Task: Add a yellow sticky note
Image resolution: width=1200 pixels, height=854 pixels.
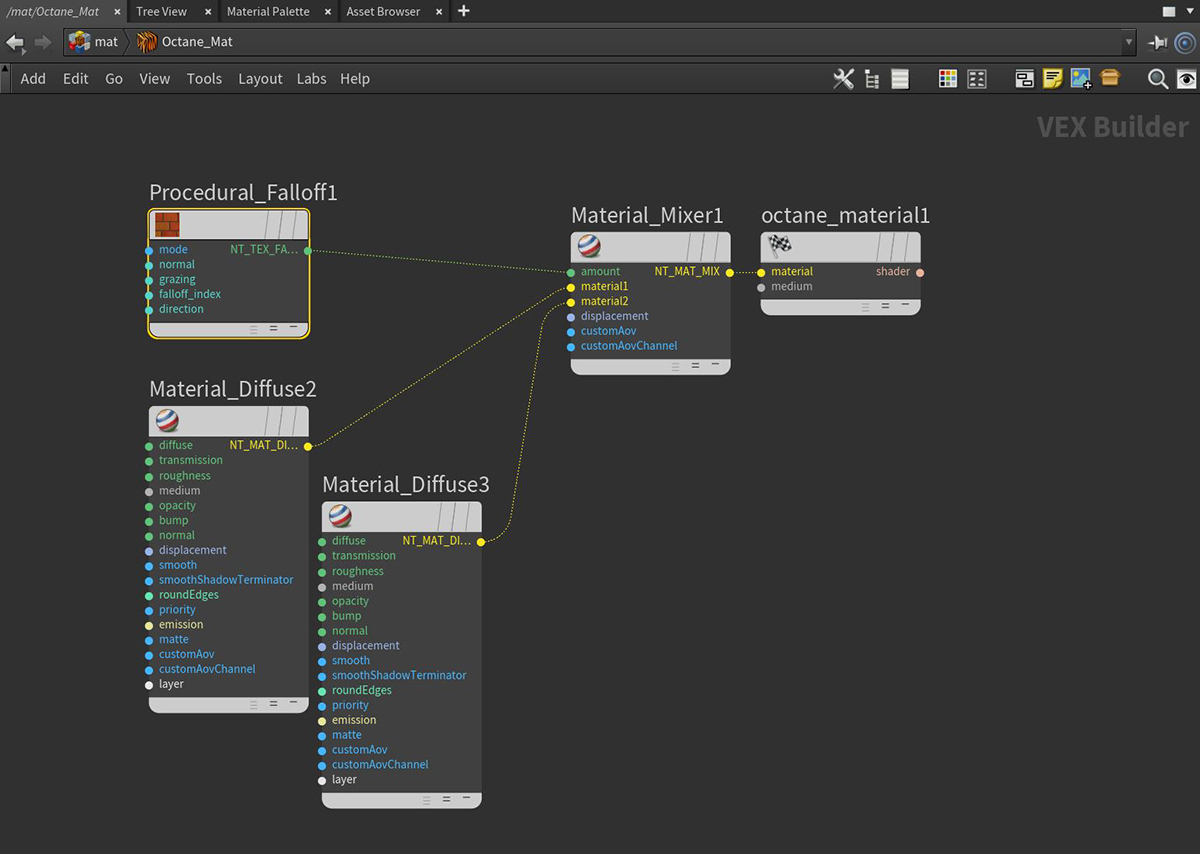Action: coord(1052,79)
